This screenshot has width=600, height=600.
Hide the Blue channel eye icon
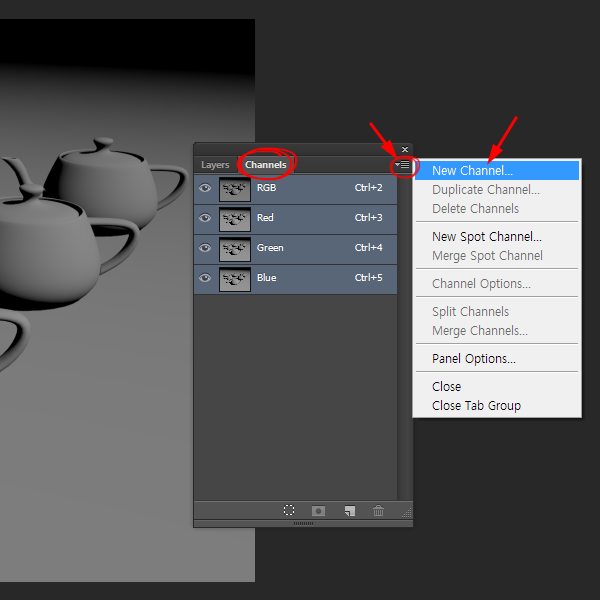[x=205, y=277]
